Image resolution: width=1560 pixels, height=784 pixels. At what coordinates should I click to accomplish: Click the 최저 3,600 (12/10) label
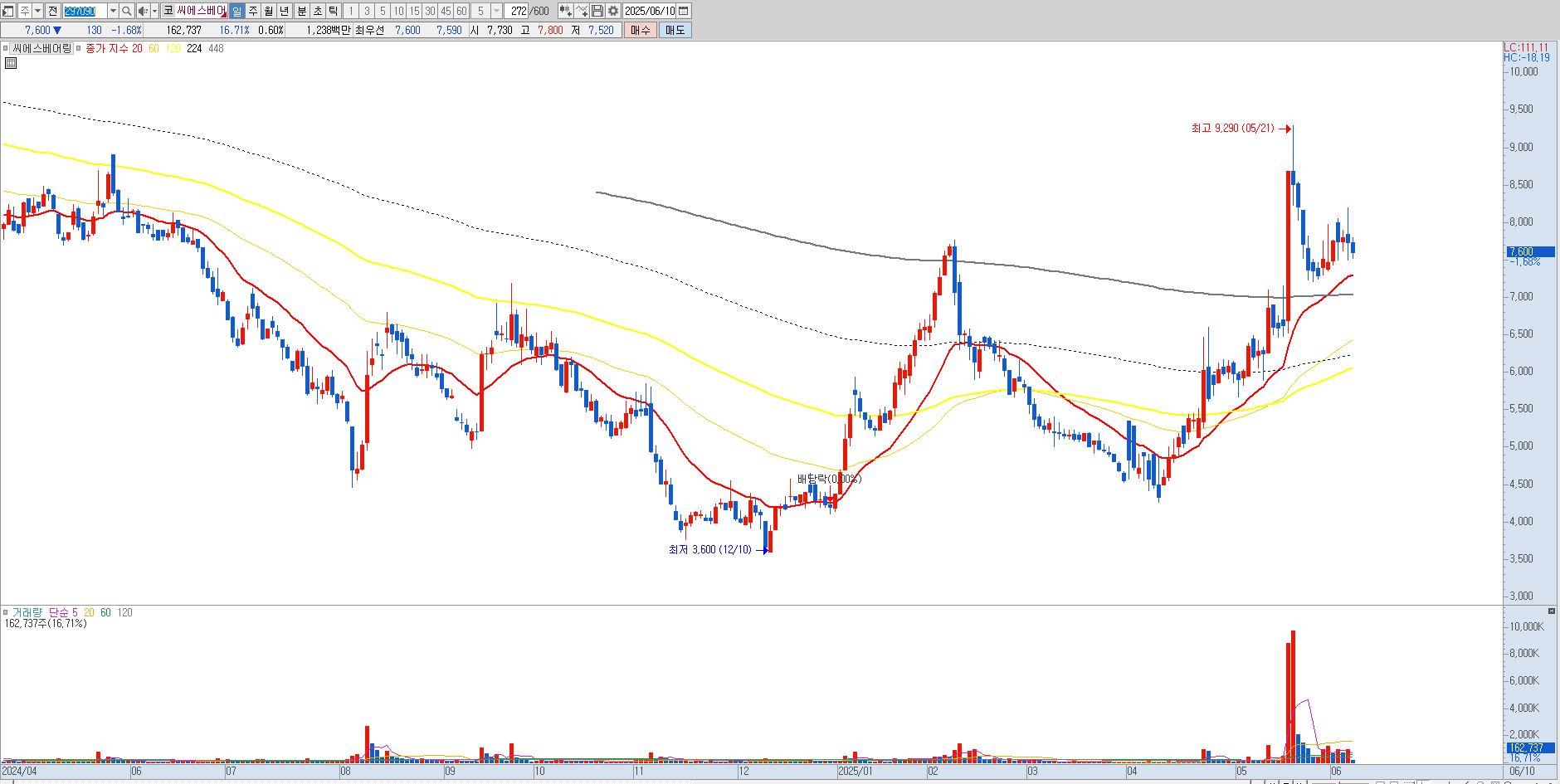(x=710, y=549)
